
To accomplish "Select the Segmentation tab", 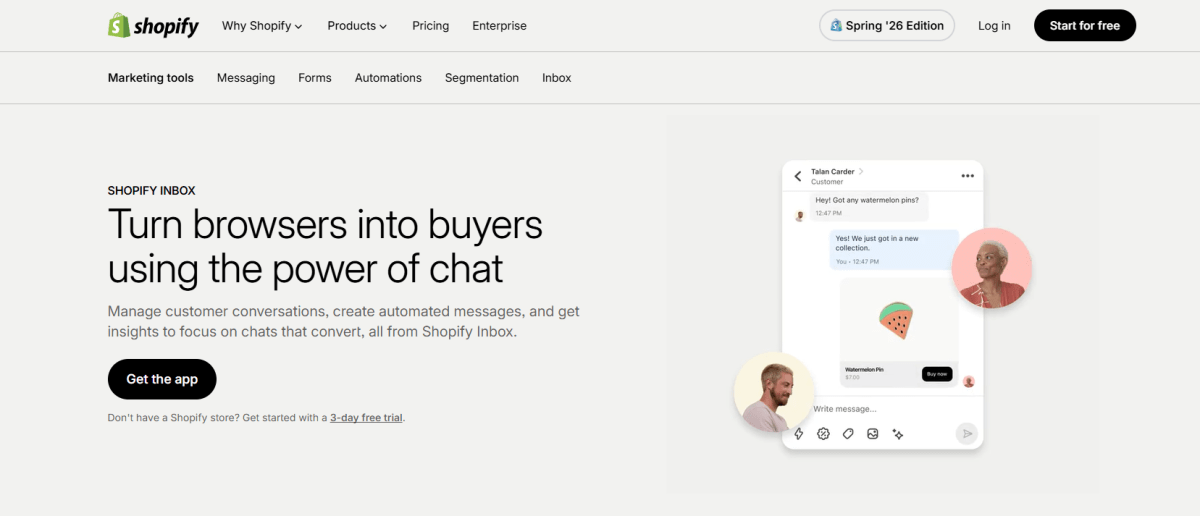I will point(482,78).
